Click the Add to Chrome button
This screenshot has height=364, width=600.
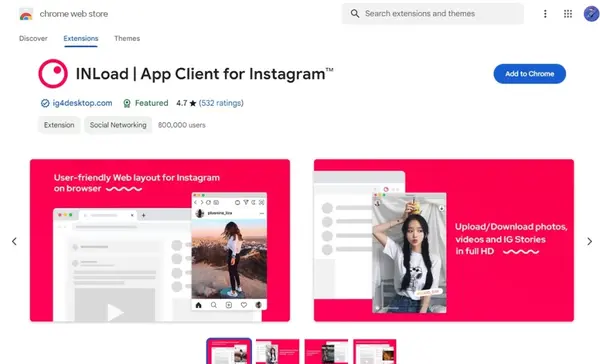(530, 73)
